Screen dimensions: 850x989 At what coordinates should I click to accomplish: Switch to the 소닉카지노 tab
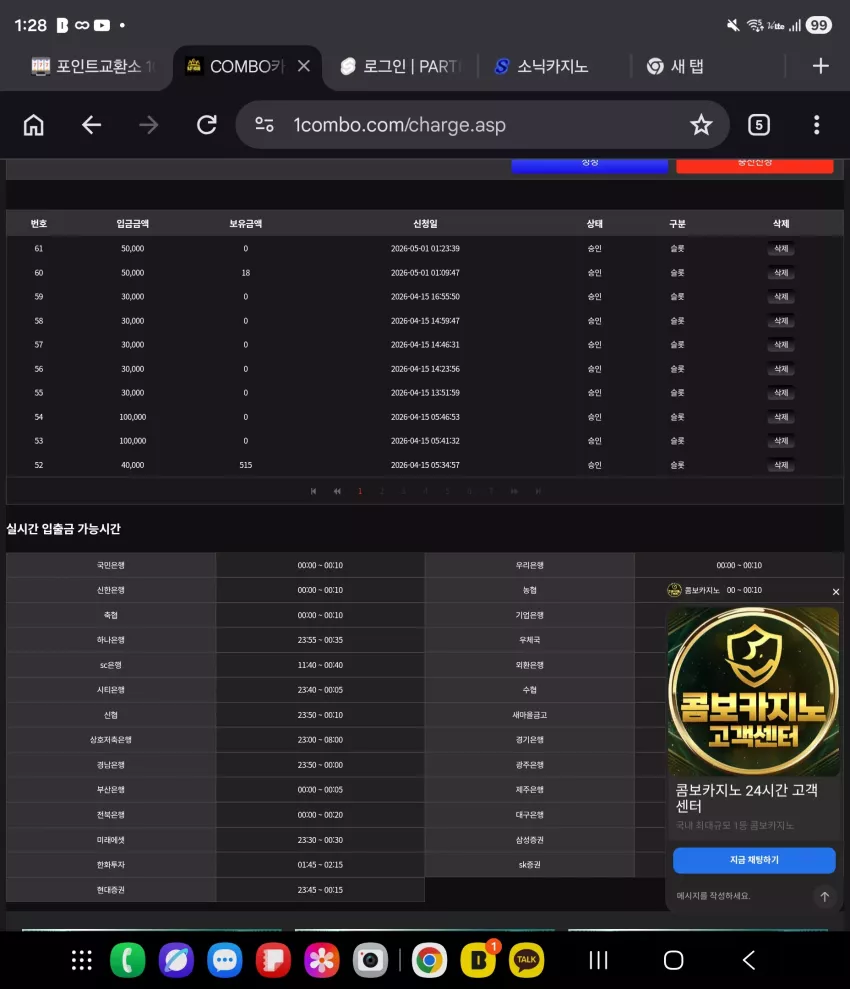click(542, 66)
